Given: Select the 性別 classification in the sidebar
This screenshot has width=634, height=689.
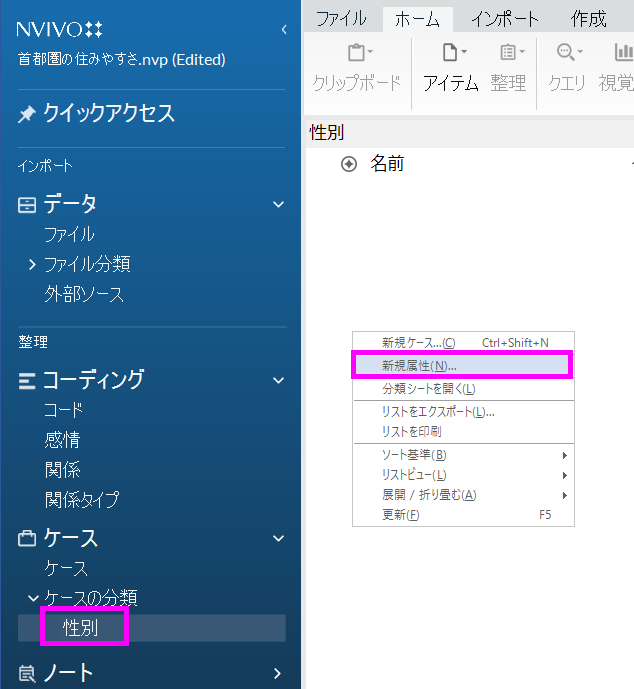Looking at the screenshot, I should pos(80,628).
